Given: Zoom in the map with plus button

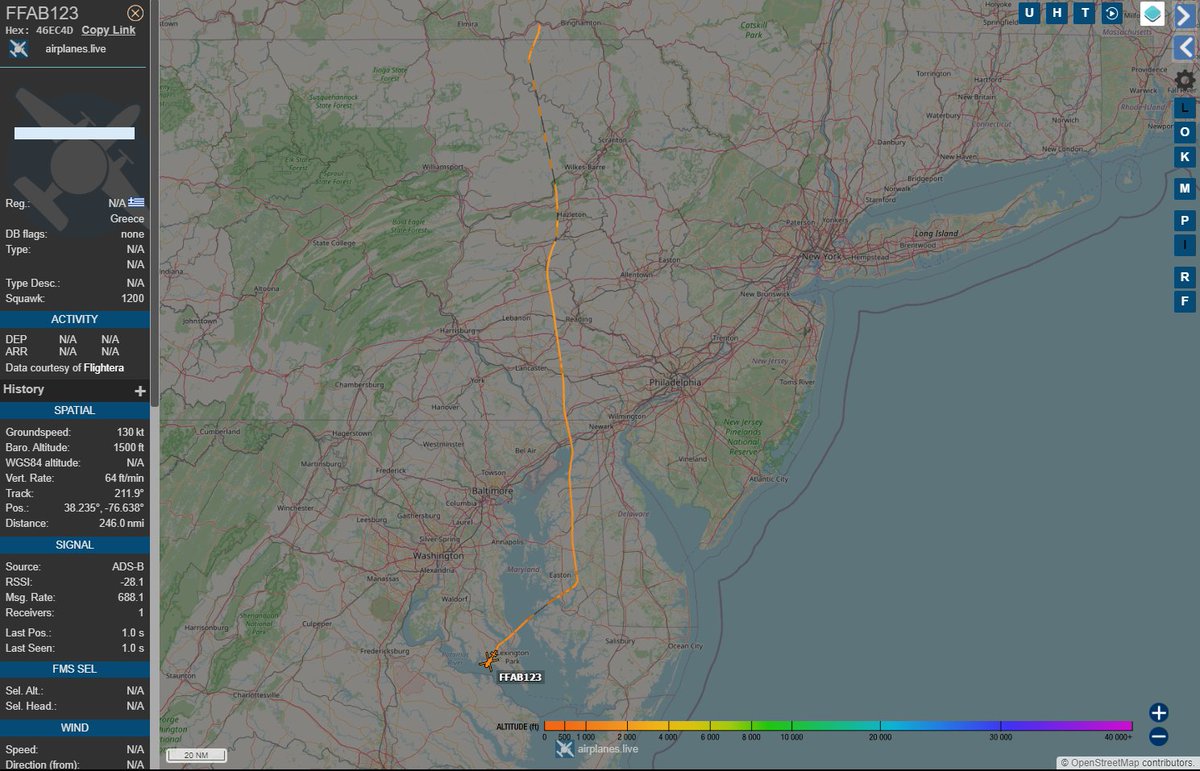Looking at the screenshot, I should [1158, 713].
